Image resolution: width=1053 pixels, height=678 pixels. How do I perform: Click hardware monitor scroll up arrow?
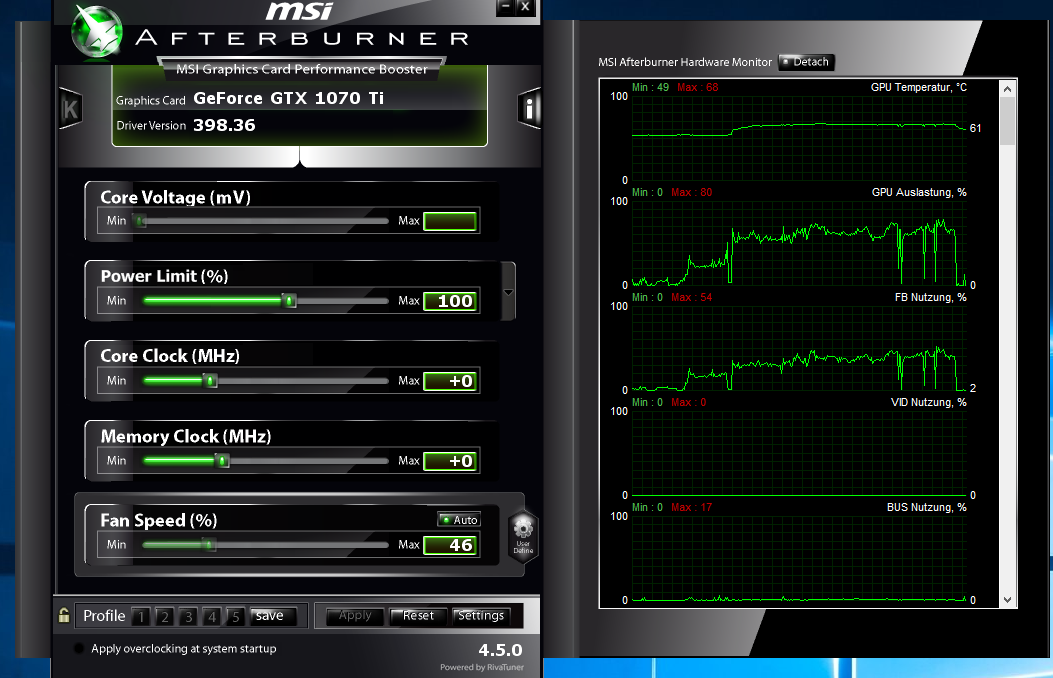click(x=1007, y=89)
